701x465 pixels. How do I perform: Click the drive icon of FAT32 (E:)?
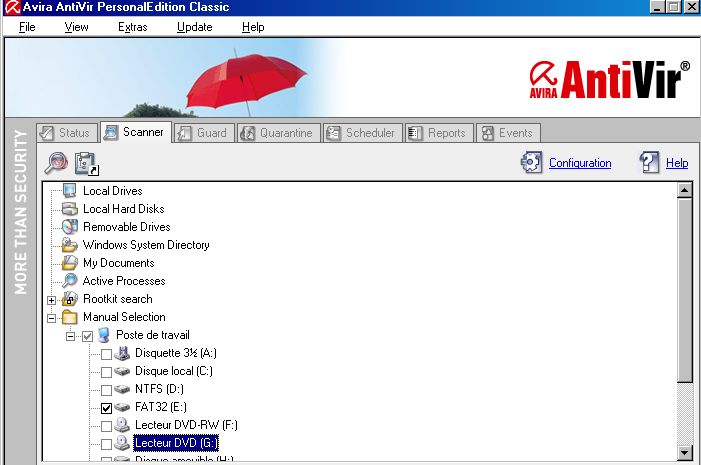pyautogui.click(x=122, y=407)
